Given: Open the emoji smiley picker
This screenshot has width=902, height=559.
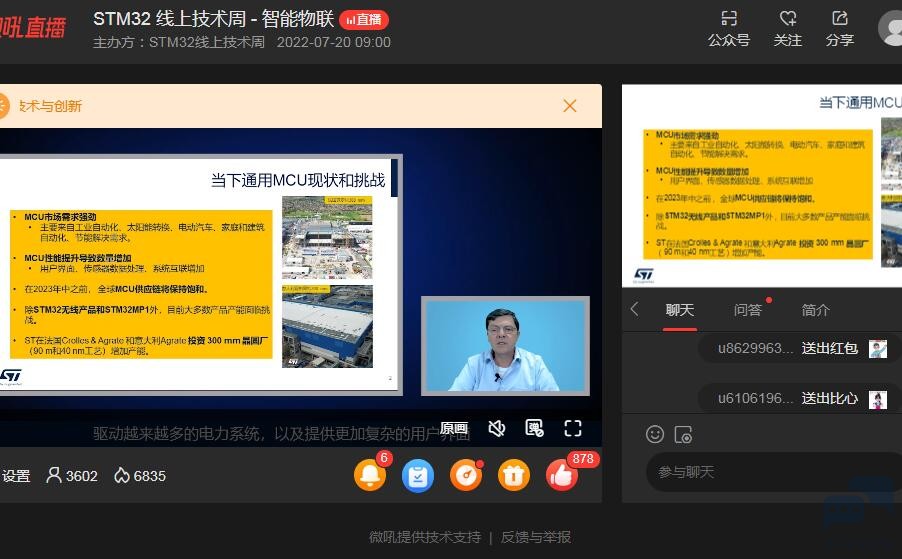Looking at the screenshot, I should pyautogui.click(x=655, y=434).
